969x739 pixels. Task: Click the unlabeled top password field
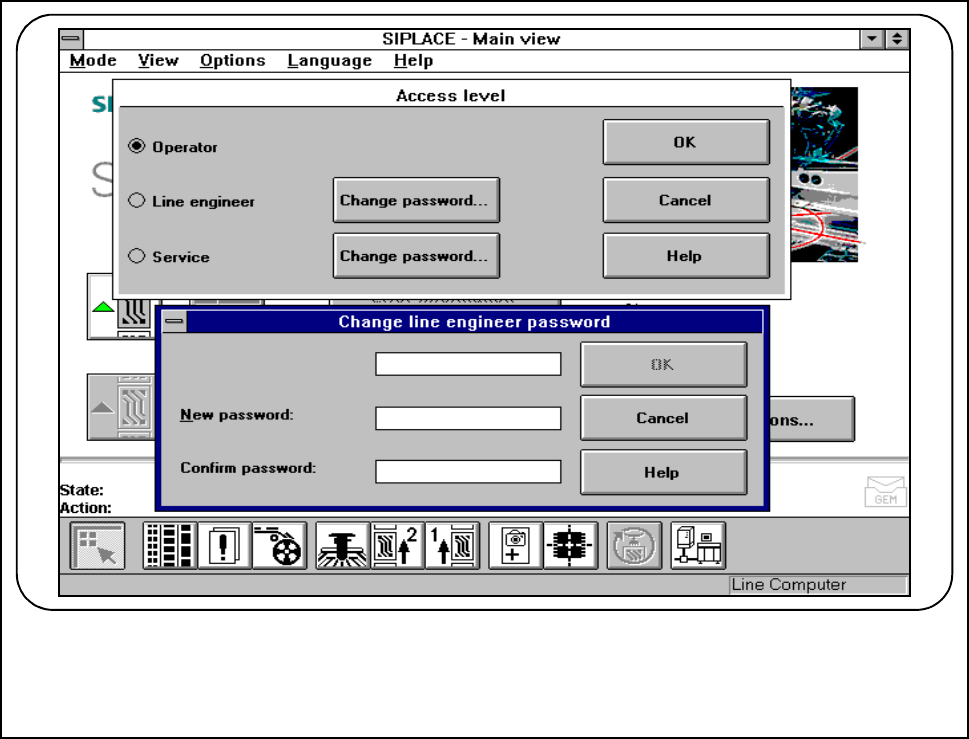468,364
